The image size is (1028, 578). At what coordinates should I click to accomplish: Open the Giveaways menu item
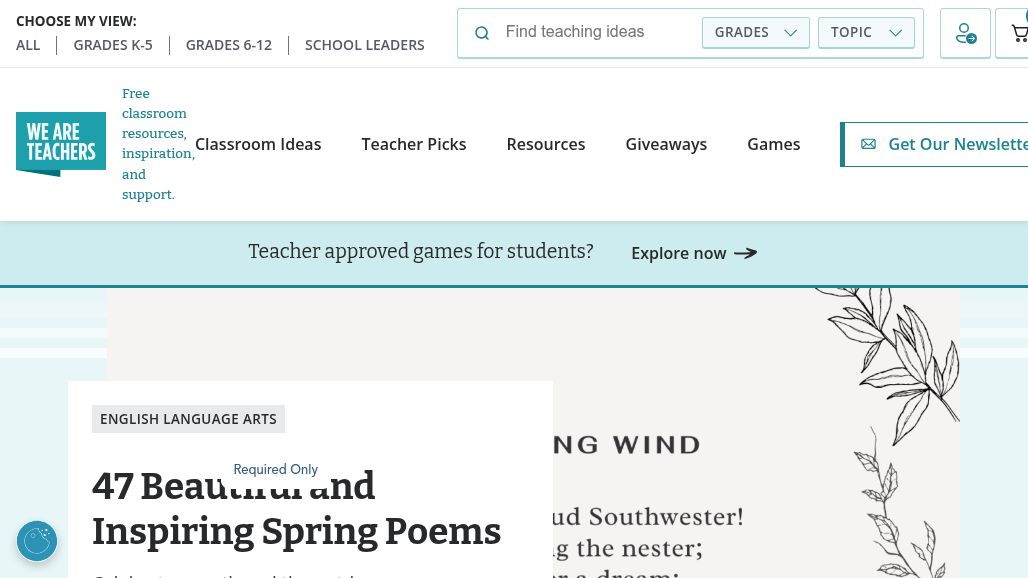click(x=666, y=144)
